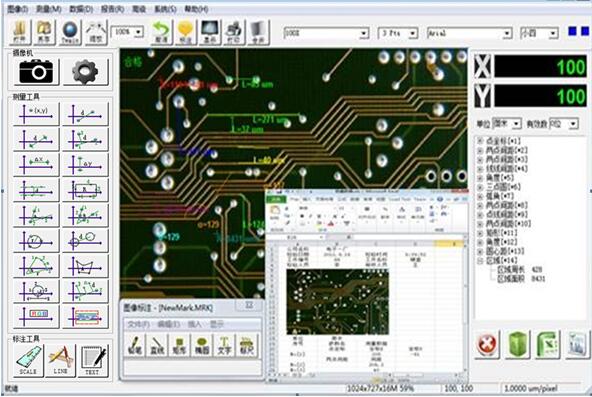Choose the circle measurement tool
592x397 pixels.
[x=36, y=241]
